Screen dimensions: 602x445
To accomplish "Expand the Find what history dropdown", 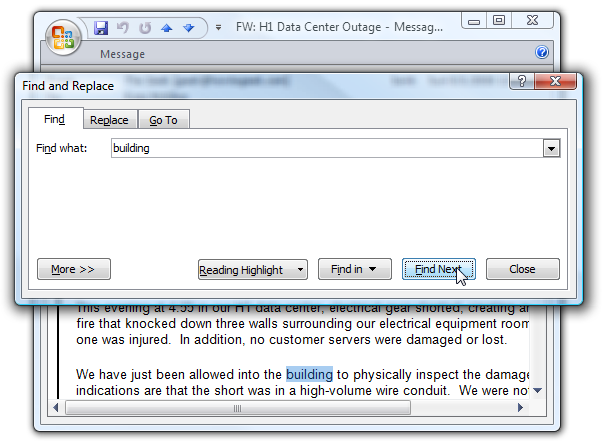I will pyautogui.click(x=551, y=149).
